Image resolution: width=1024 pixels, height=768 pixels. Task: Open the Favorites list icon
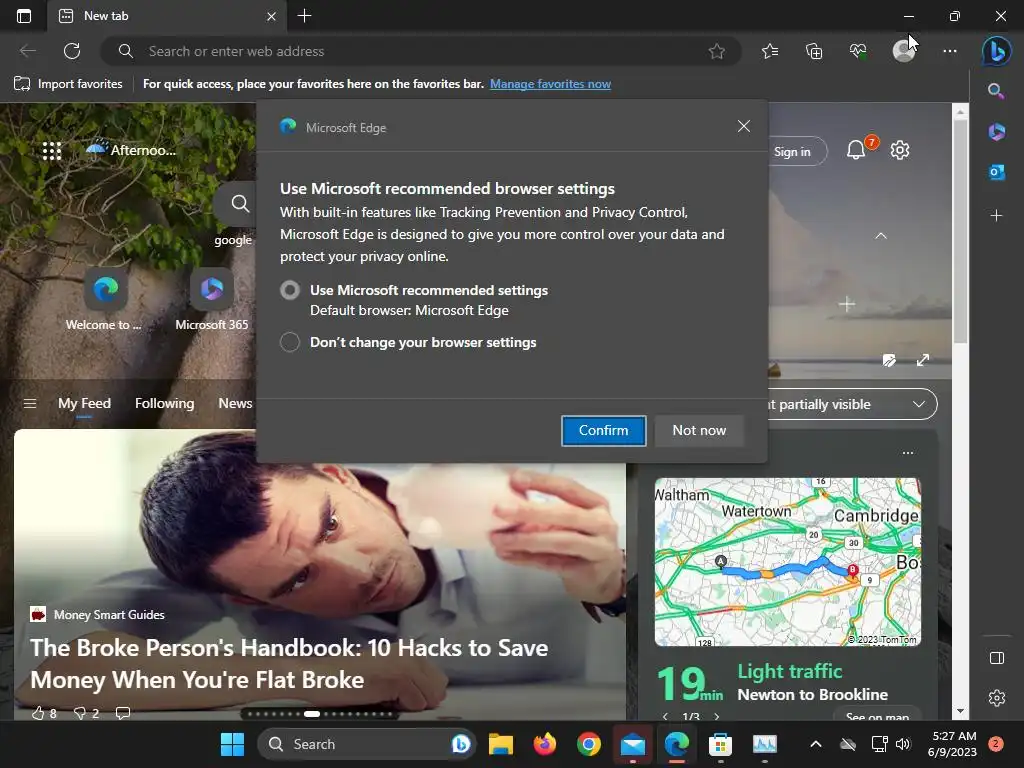pos(770,51)
